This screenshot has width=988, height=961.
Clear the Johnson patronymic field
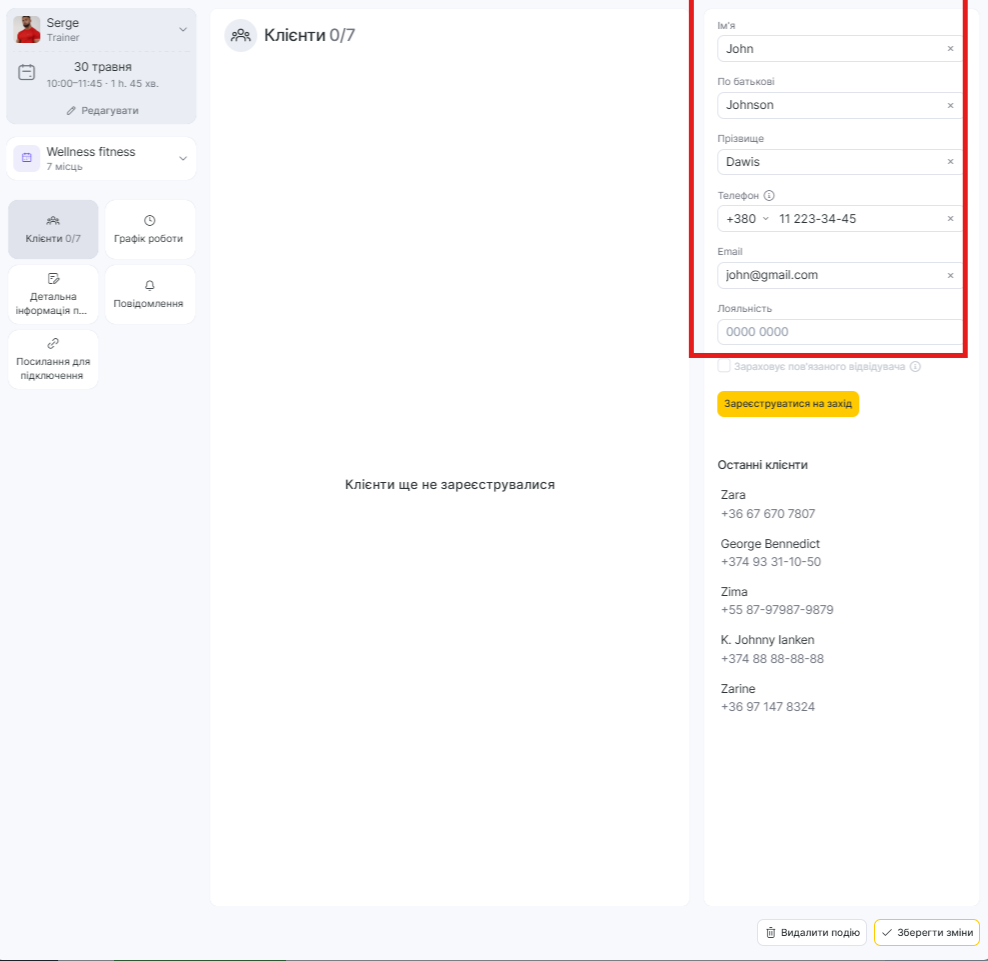click(950, 105)
